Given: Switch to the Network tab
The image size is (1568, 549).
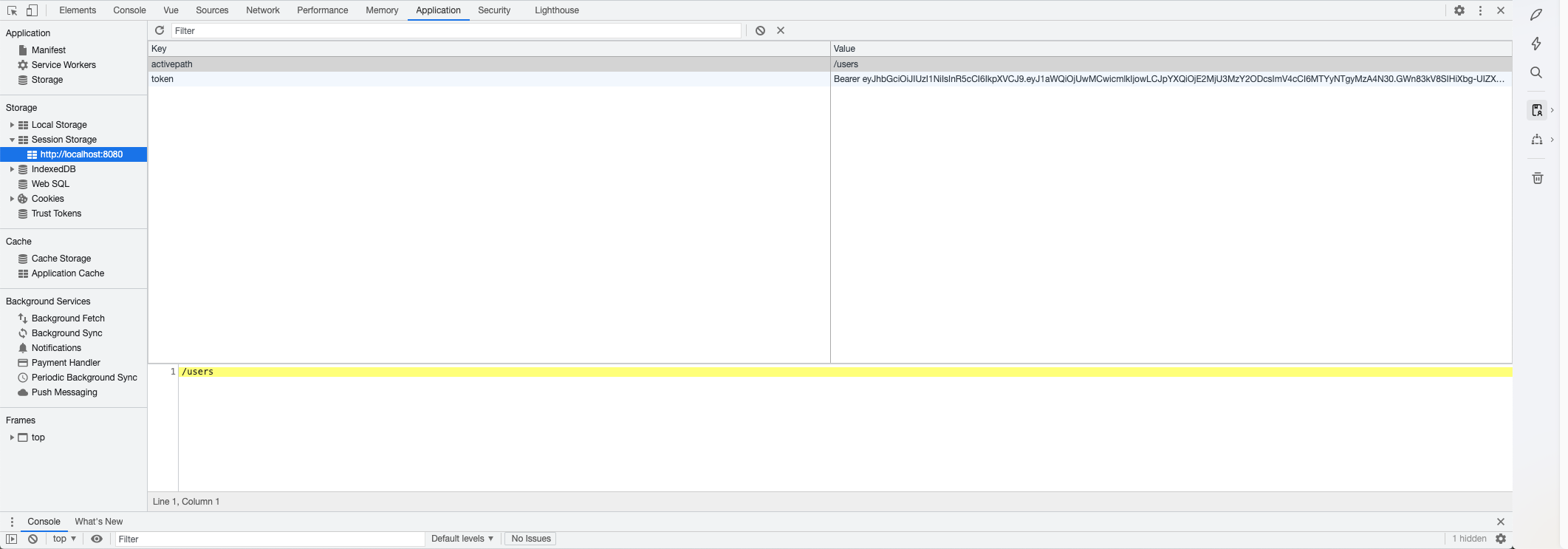Looking at the screenshot, I should pyautogui.click(x=263, y=10).
